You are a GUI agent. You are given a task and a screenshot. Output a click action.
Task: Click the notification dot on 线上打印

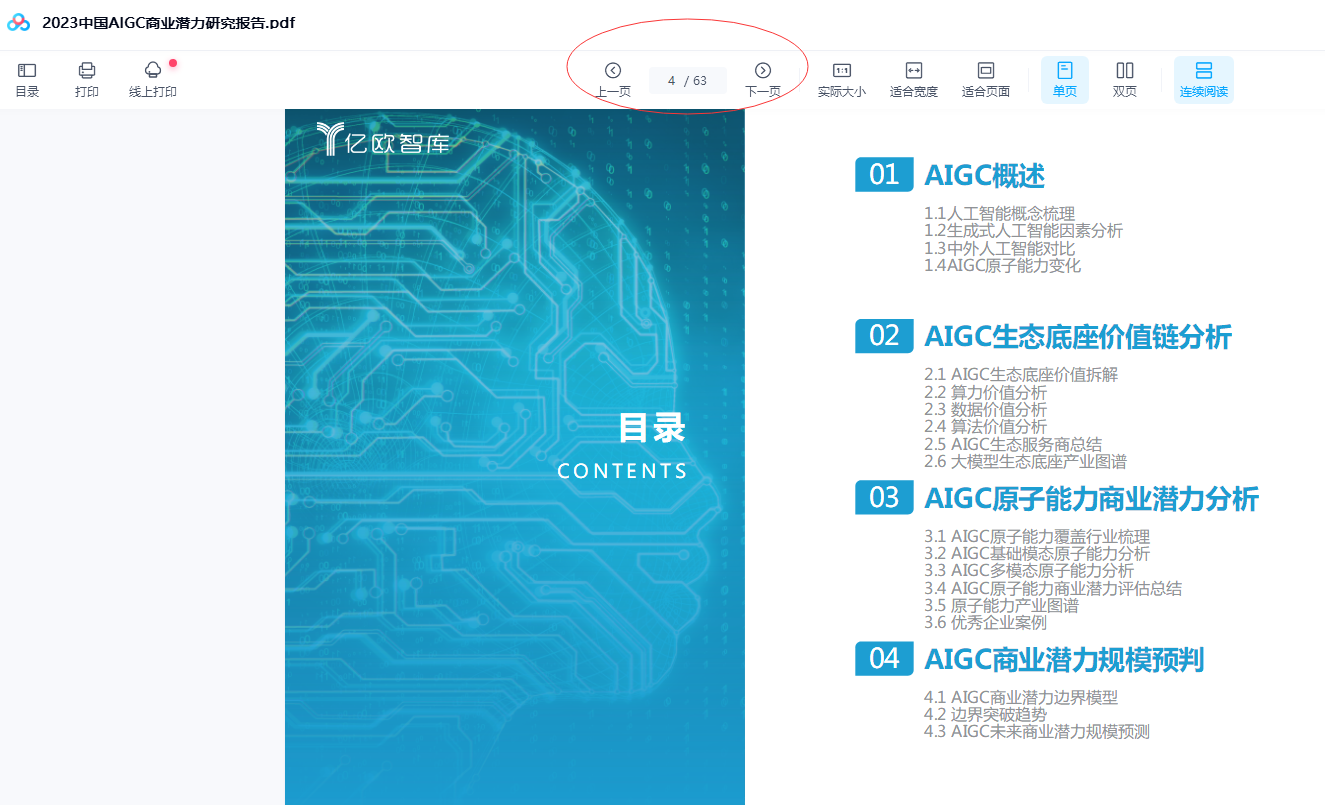172,63
